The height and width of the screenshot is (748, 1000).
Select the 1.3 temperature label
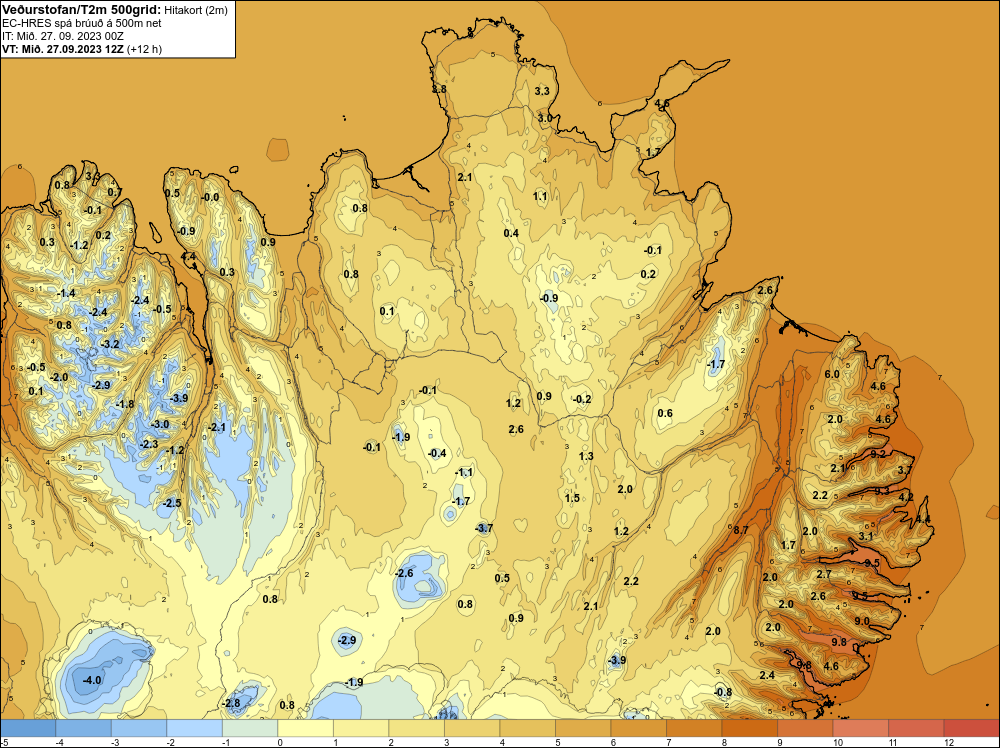585,456
